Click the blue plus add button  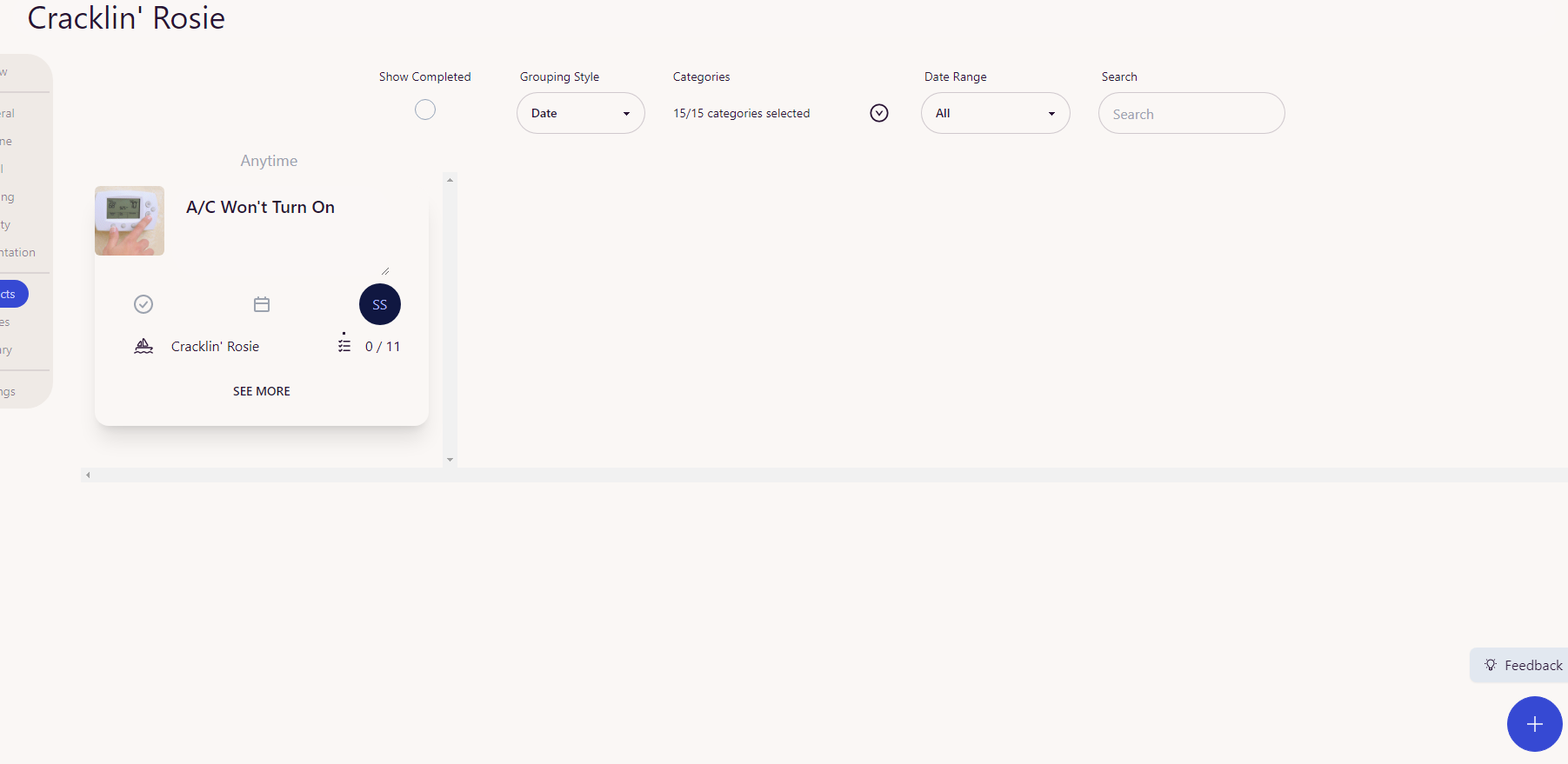point(1534,724)
